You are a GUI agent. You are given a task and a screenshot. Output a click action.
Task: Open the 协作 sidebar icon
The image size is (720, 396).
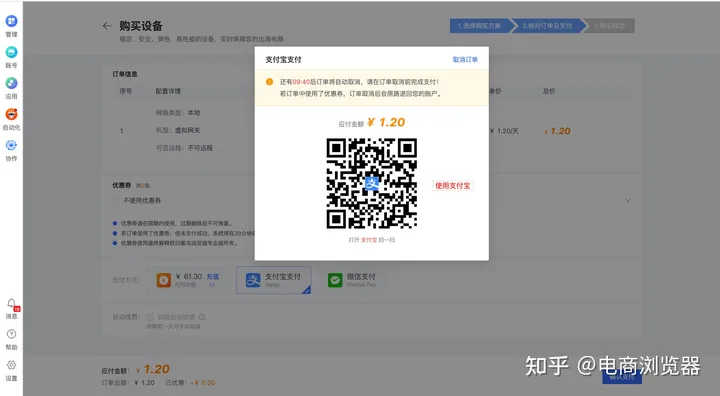pyautogui.click(x=11, y=145)
